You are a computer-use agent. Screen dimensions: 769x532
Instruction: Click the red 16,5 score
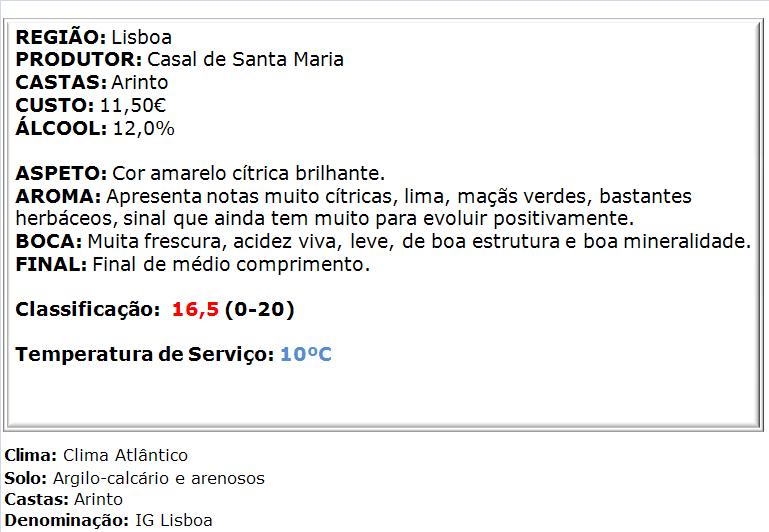click(195, 310)
